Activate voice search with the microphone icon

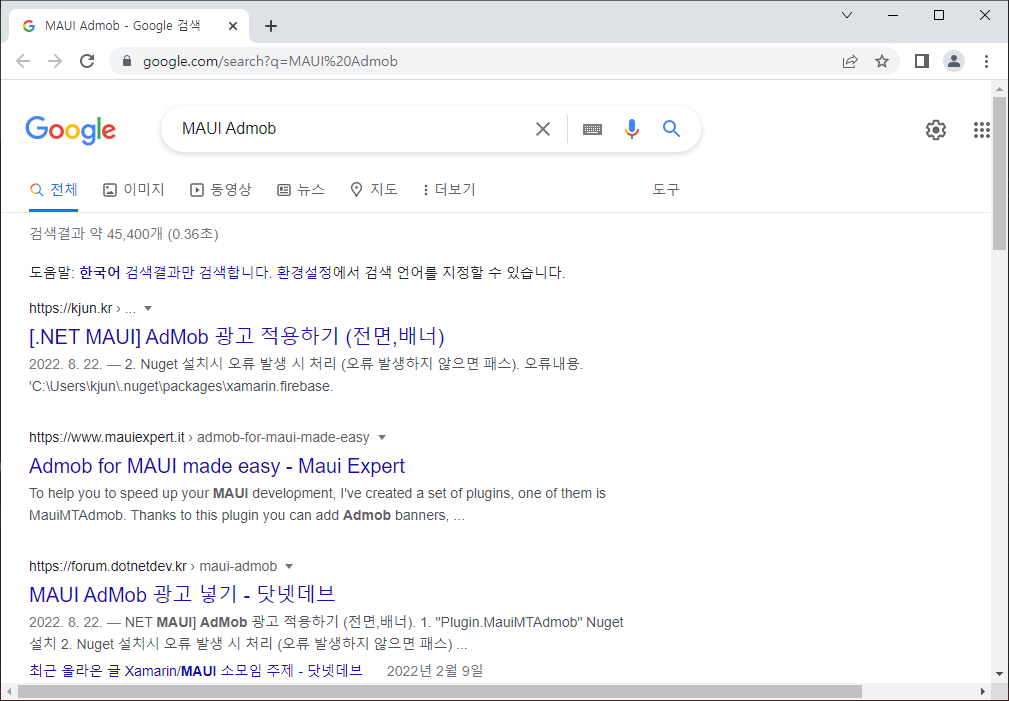(x=631, y=128)
